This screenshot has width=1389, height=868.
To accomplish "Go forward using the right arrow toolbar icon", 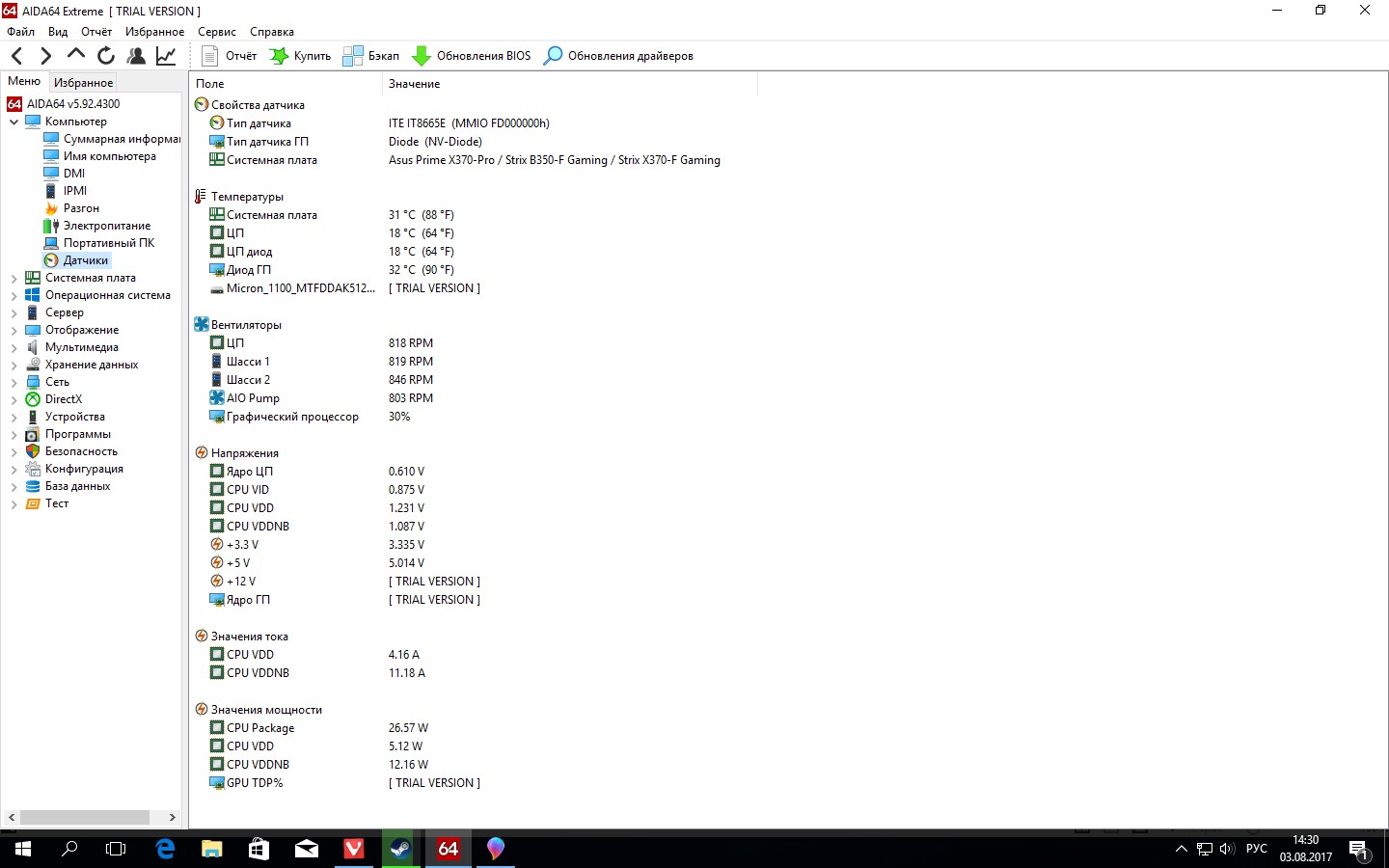I will pos(45,56).
